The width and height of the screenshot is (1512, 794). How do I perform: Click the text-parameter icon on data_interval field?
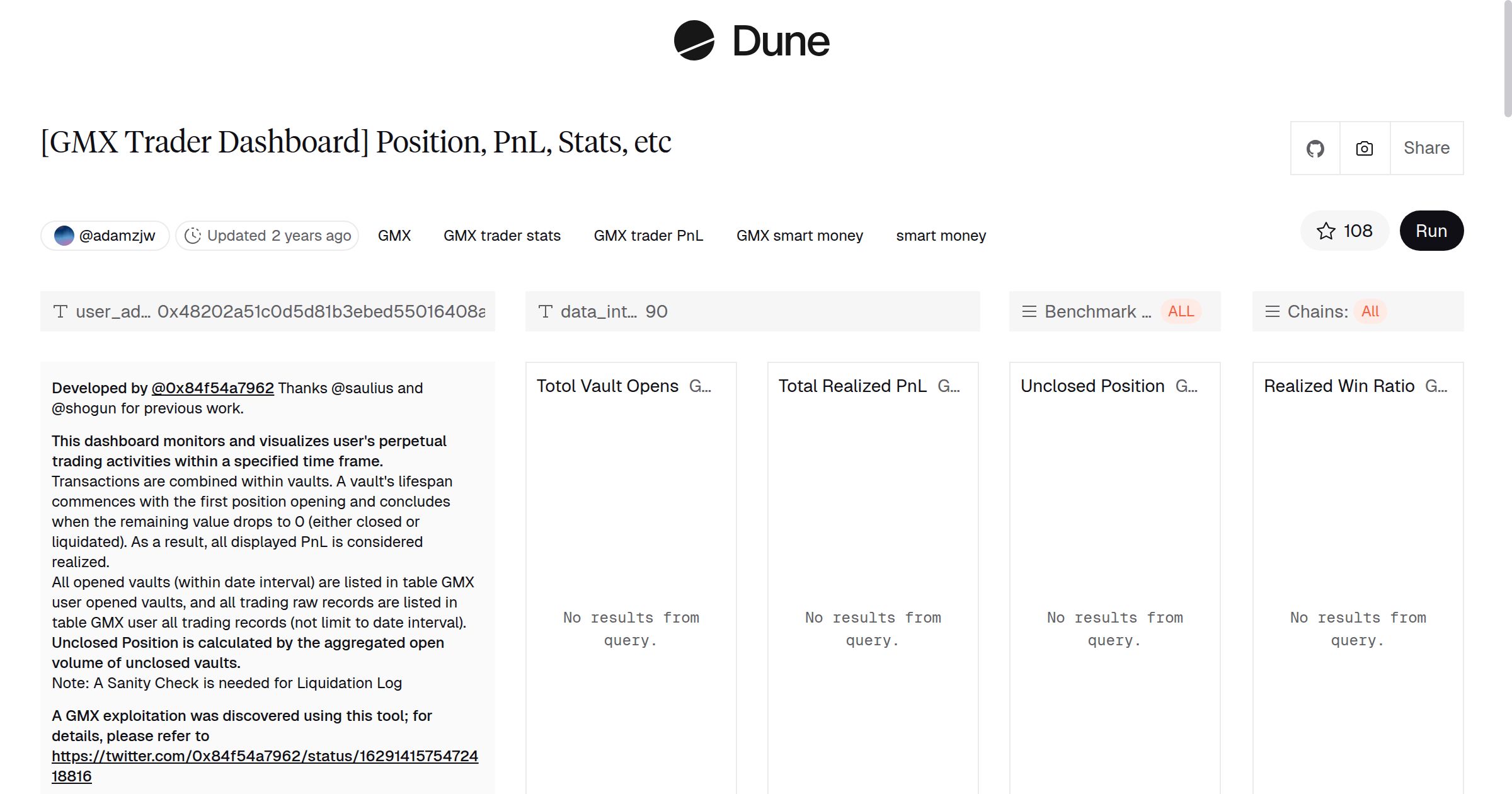(546, 311)
